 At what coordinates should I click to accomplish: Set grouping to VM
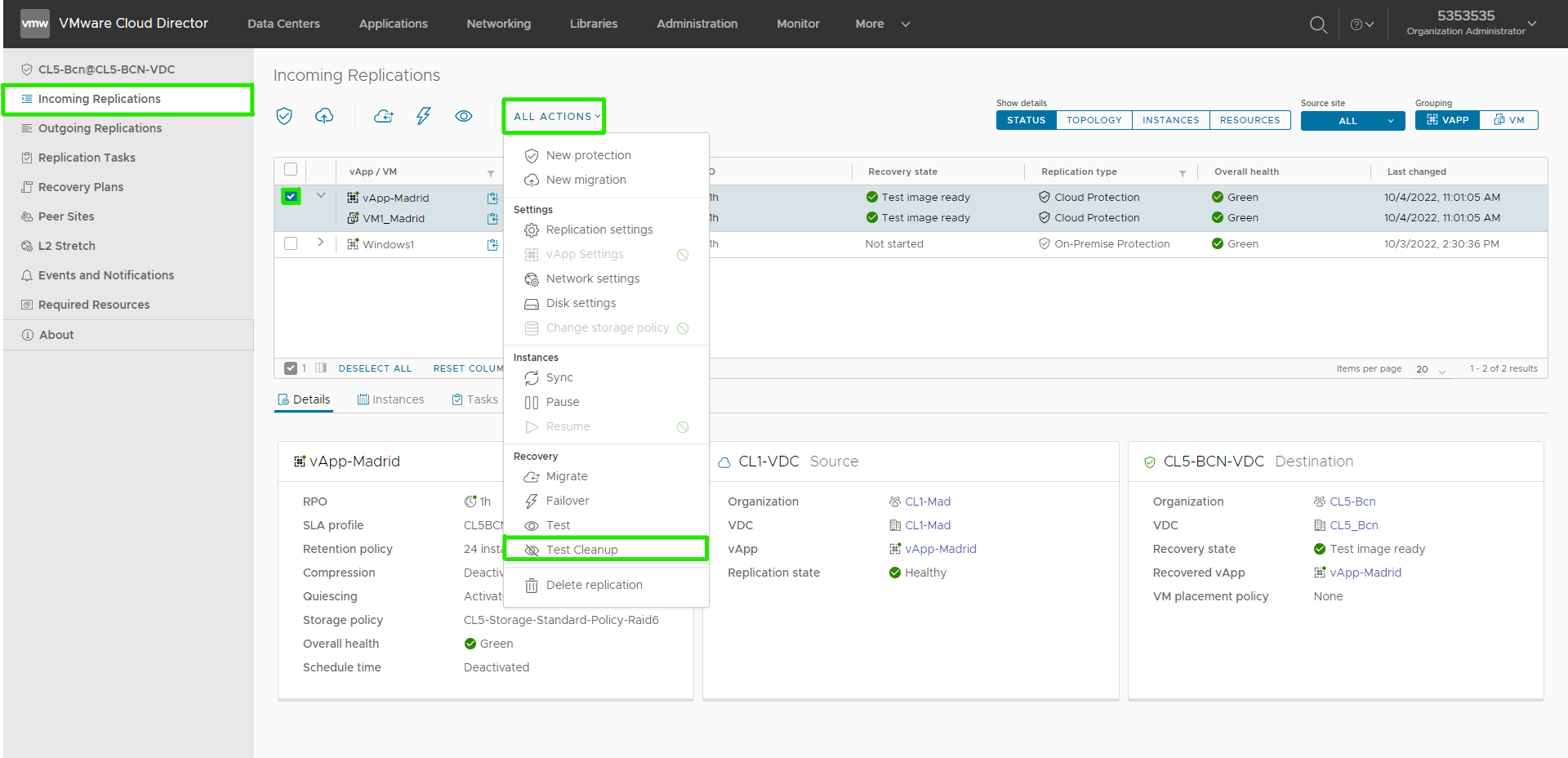(1509, 120)
